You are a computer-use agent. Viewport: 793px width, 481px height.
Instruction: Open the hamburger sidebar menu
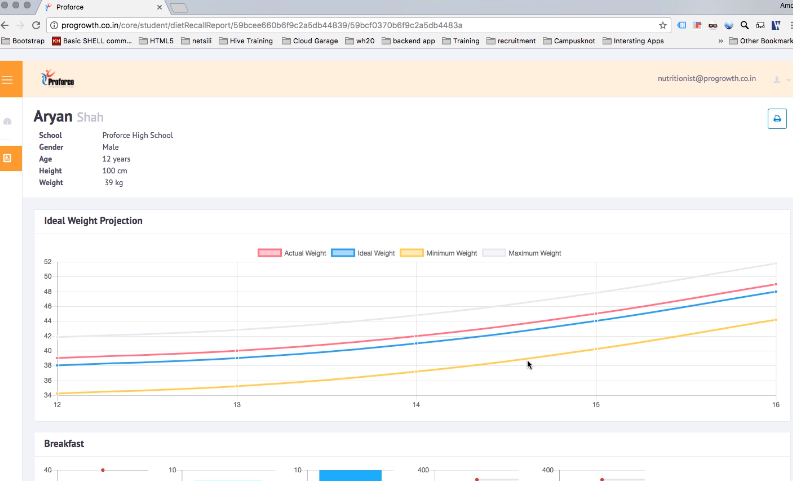click(x=8, y=79)
